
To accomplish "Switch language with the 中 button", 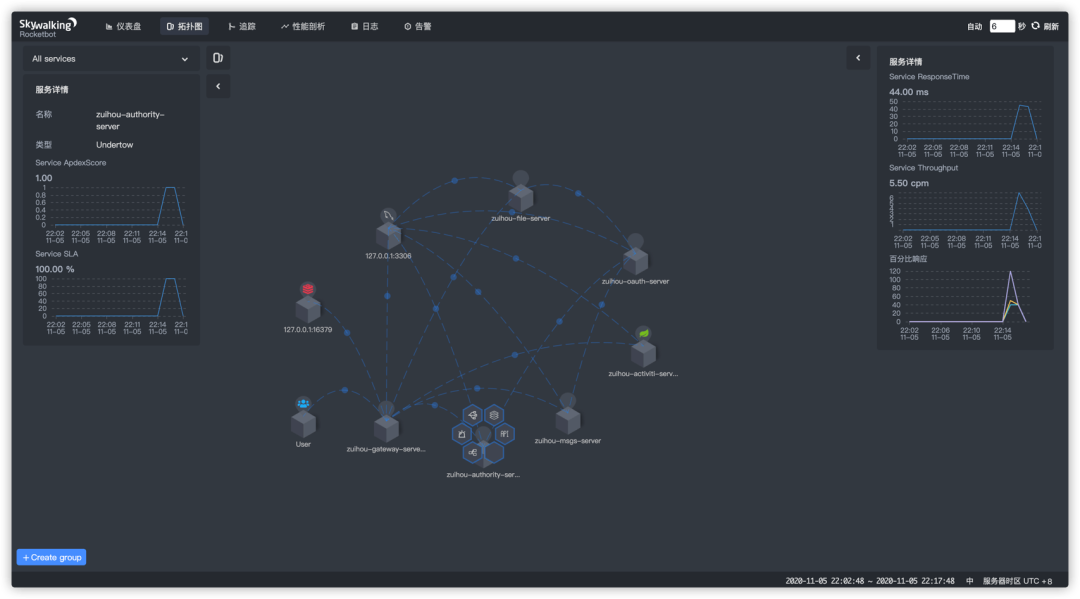I will 969,581.
